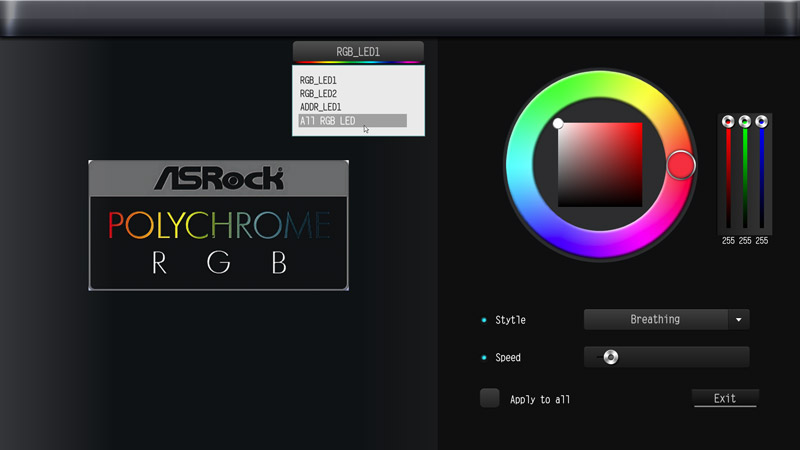800x450 pixels.
Task: Click the ASRock Polychrome RGB logo
Action: click(218, 226)
